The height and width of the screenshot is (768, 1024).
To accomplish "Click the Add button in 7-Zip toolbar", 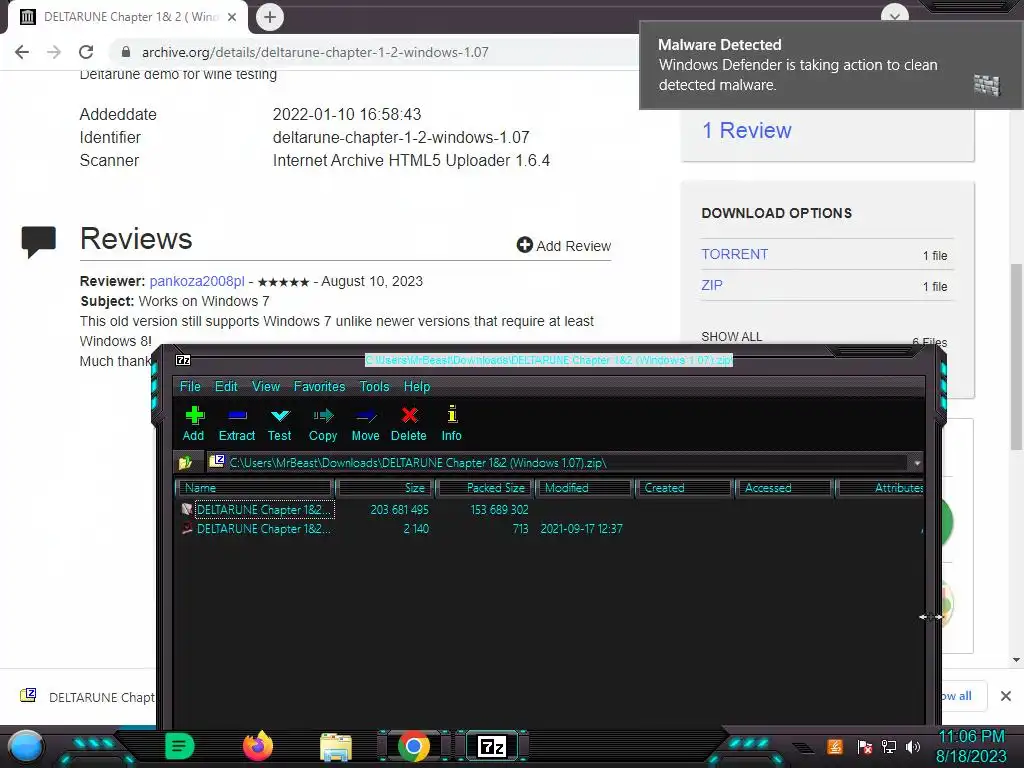I will (x=193, y=423).
